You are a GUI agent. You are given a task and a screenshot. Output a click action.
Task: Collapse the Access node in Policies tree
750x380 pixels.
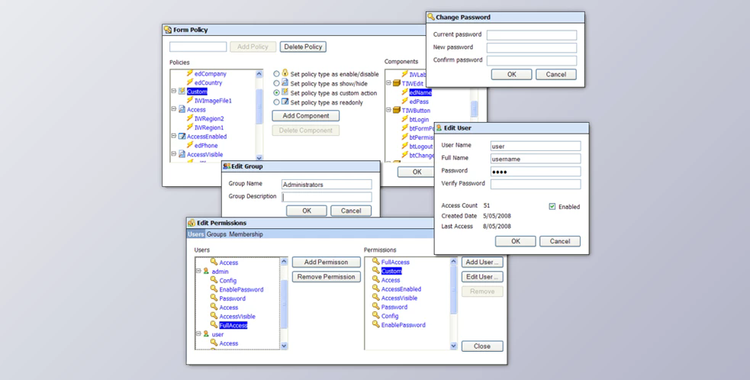[x=174, y=109]
